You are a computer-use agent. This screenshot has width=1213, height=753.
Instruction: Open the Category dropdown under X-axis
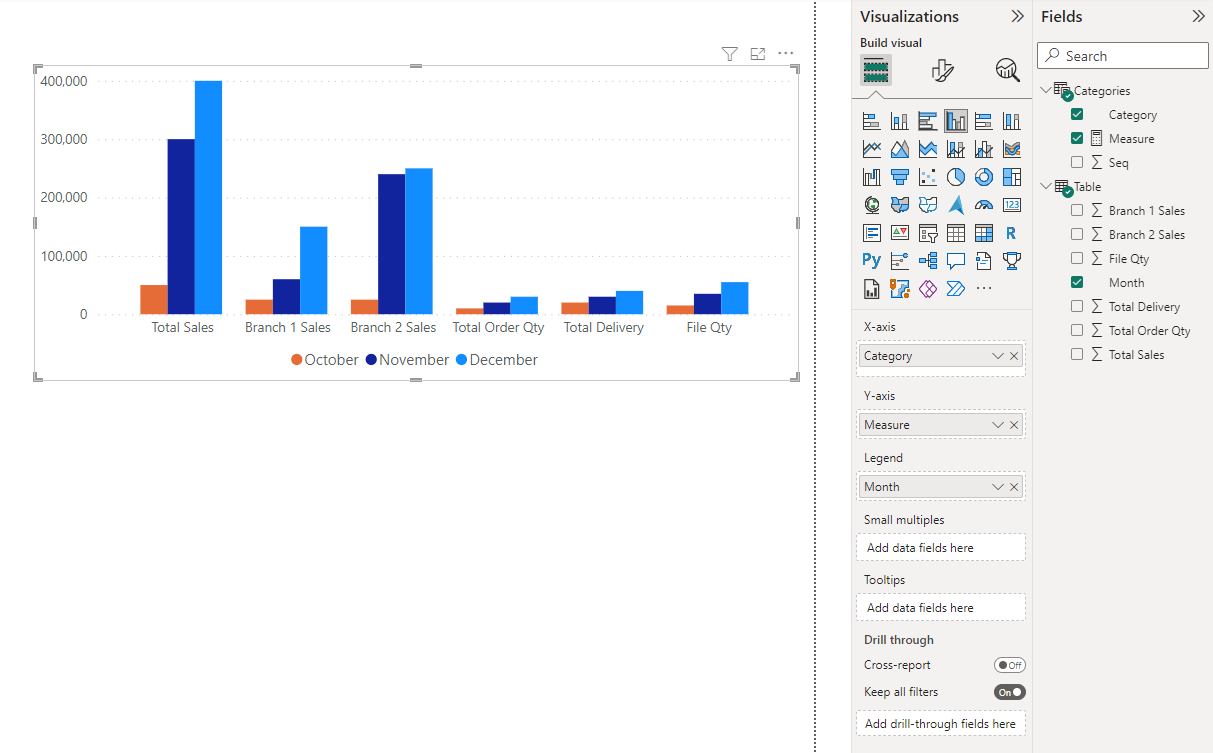[x=997, y=355]
